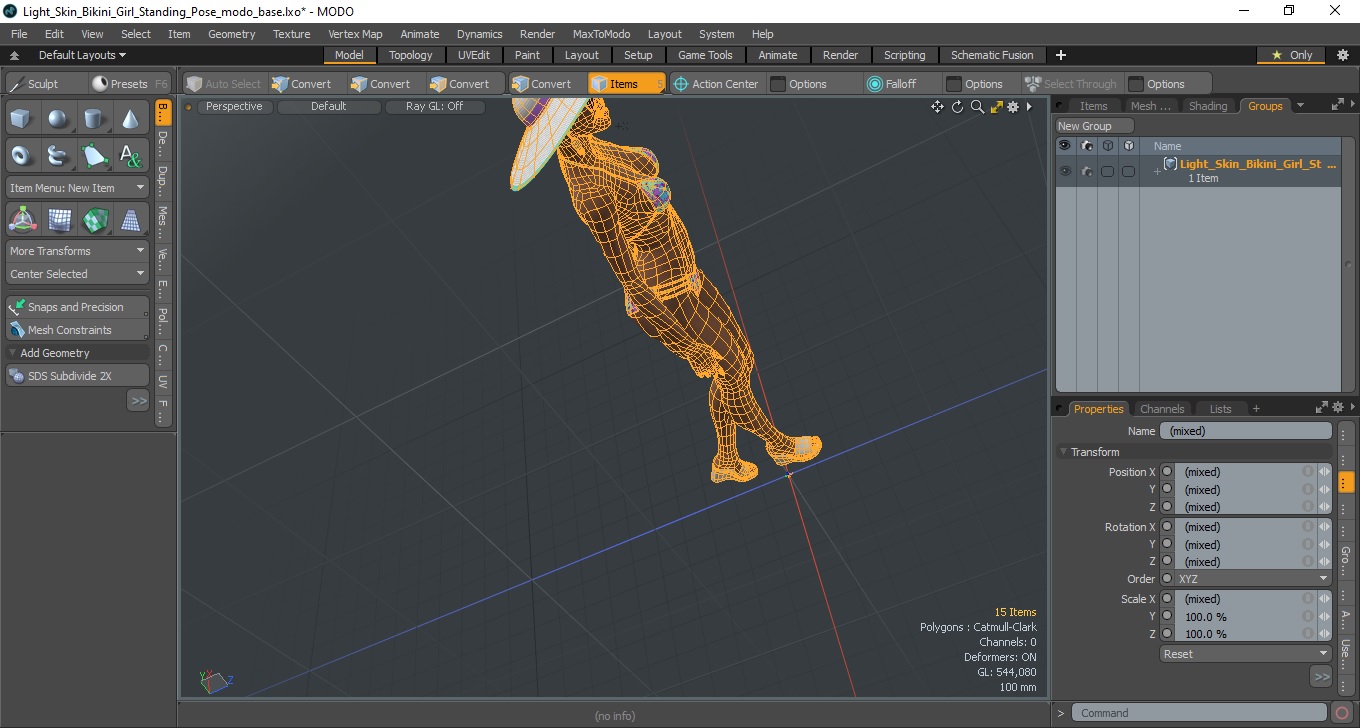Image resolution: width=1360 pixels, height=728 pixels.
Task: Open Snaps and Precision
Action: tap(77, 307)
